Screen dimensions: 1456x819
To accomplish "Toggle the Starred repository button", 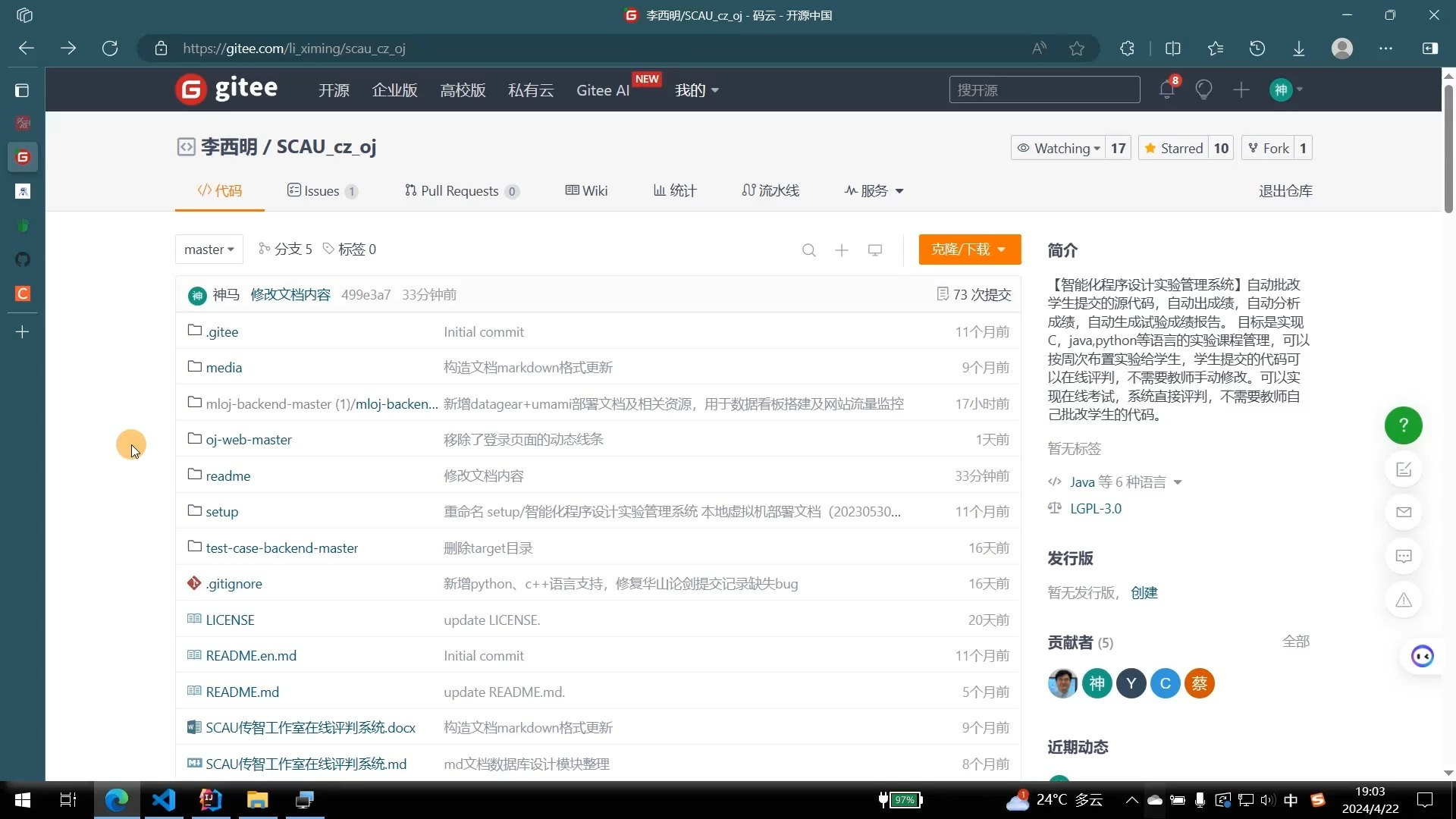I will click(1174, 148).
